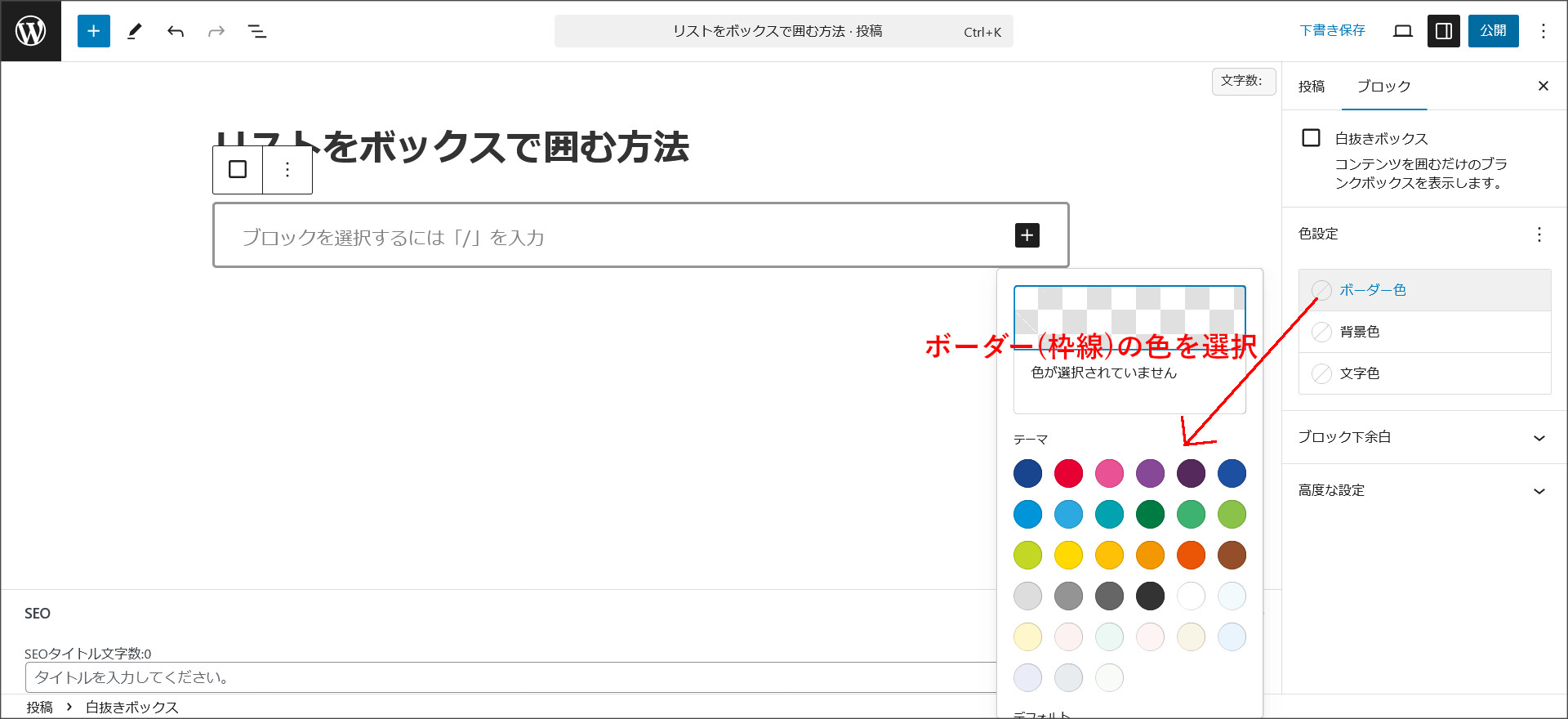Viewport: 1568px width, 719px height.
Task: Open document overview list view
Action: click(x=257, y=31)
